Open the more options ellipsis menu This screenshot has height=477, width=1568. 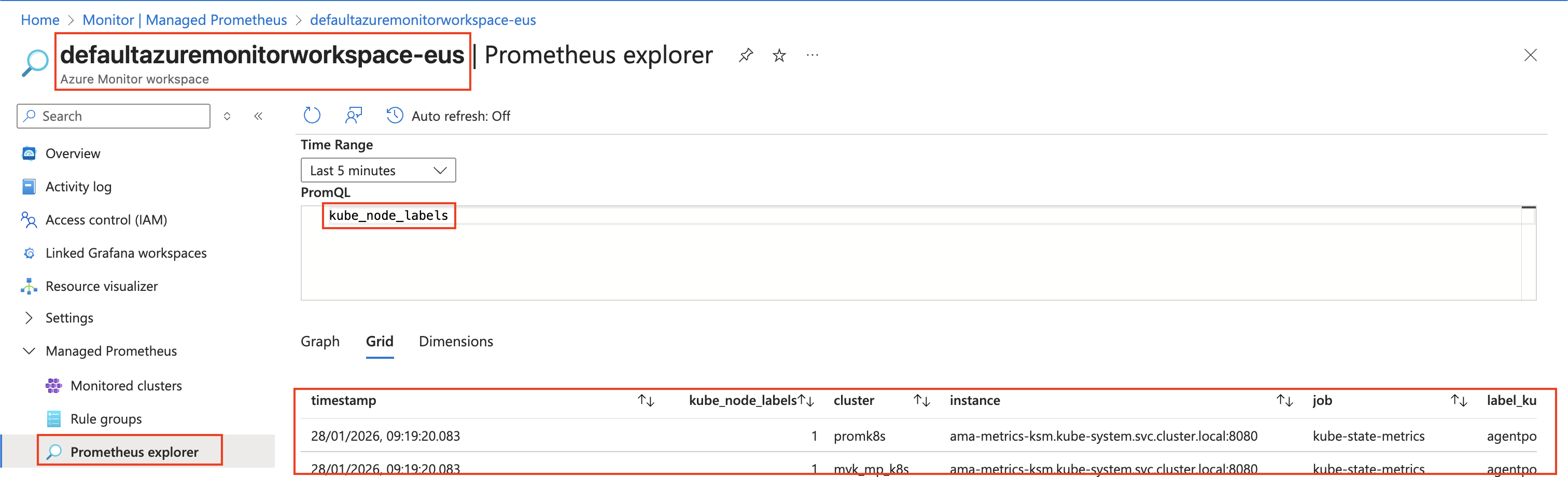click(813, 55)
